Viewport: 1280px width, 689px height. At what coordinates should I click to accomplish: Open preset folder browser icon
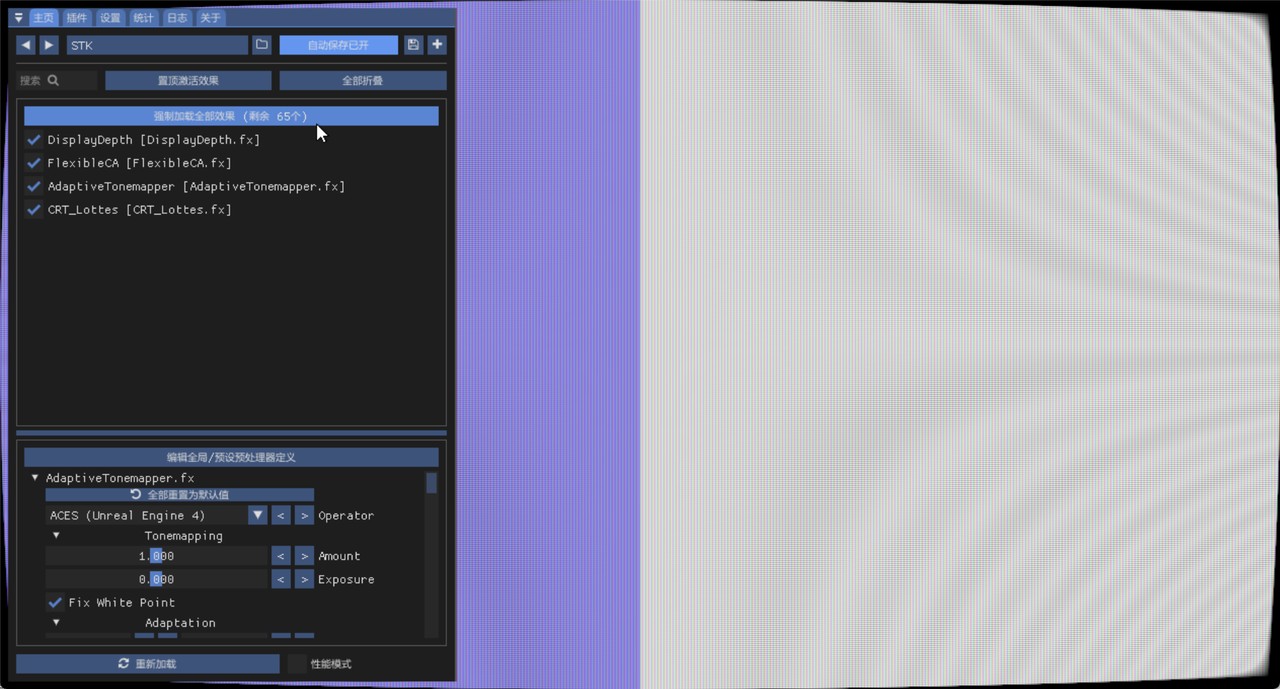(261, 45)
